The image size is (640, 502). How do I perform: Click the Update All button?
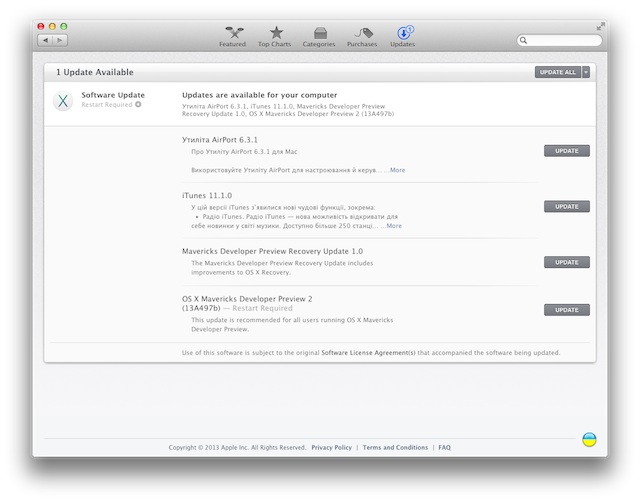[x=558, y=72]
